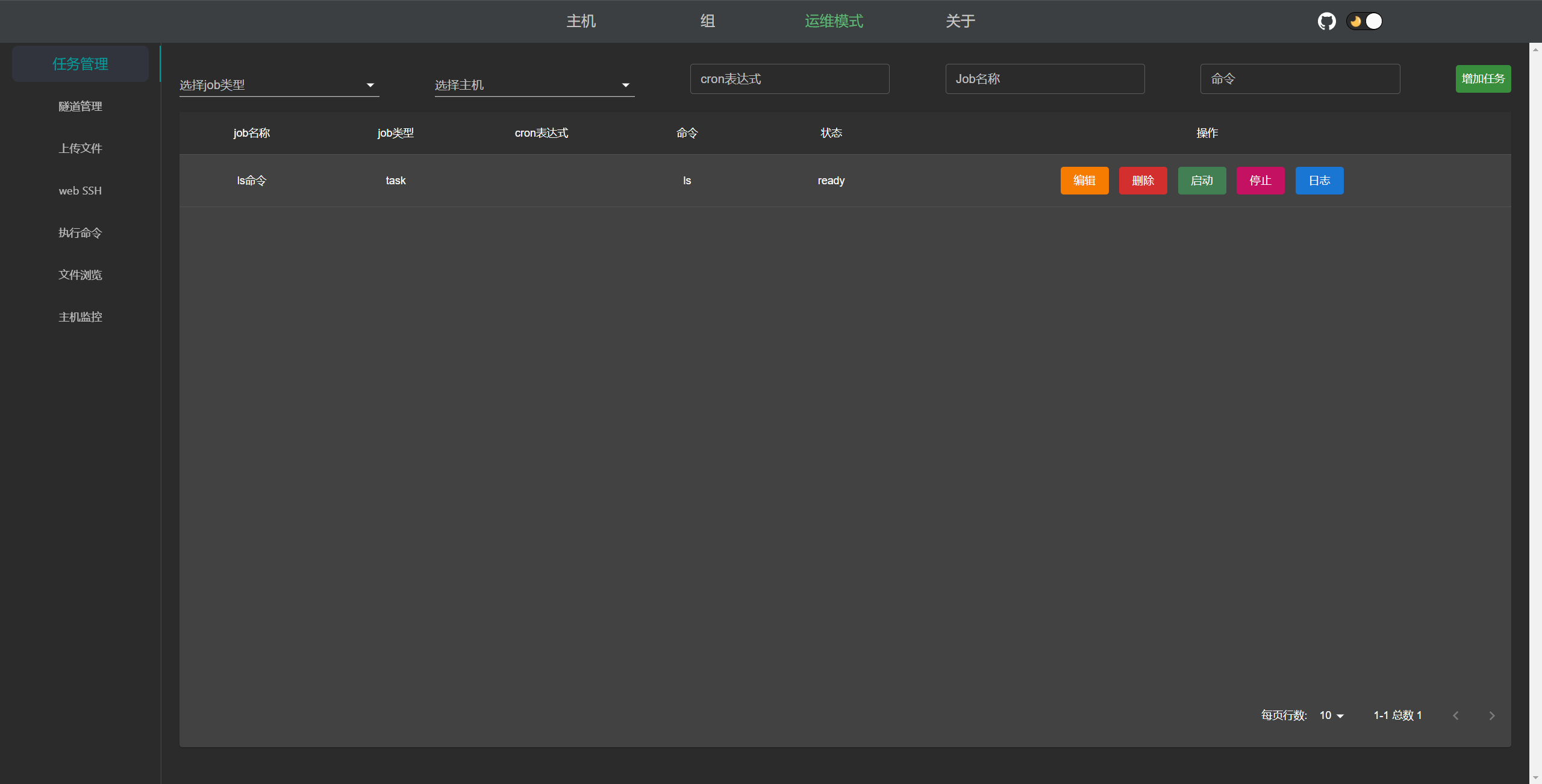Delete the ls命令 job with 删除
The height and width of the screenshot is (784, 1542).
click(x=1143, y=181)
